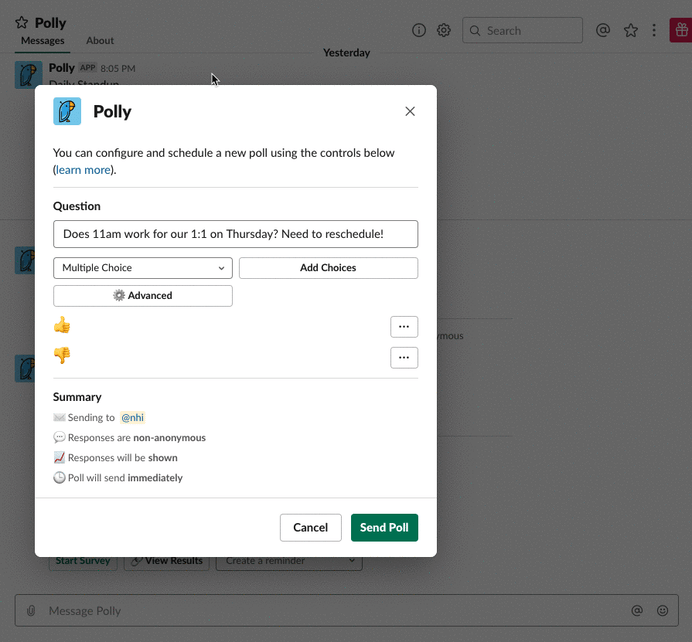This screenshot has height=642, width=692.
Task: Click the Yesterday date divider label
Action: tap(346, 53)
